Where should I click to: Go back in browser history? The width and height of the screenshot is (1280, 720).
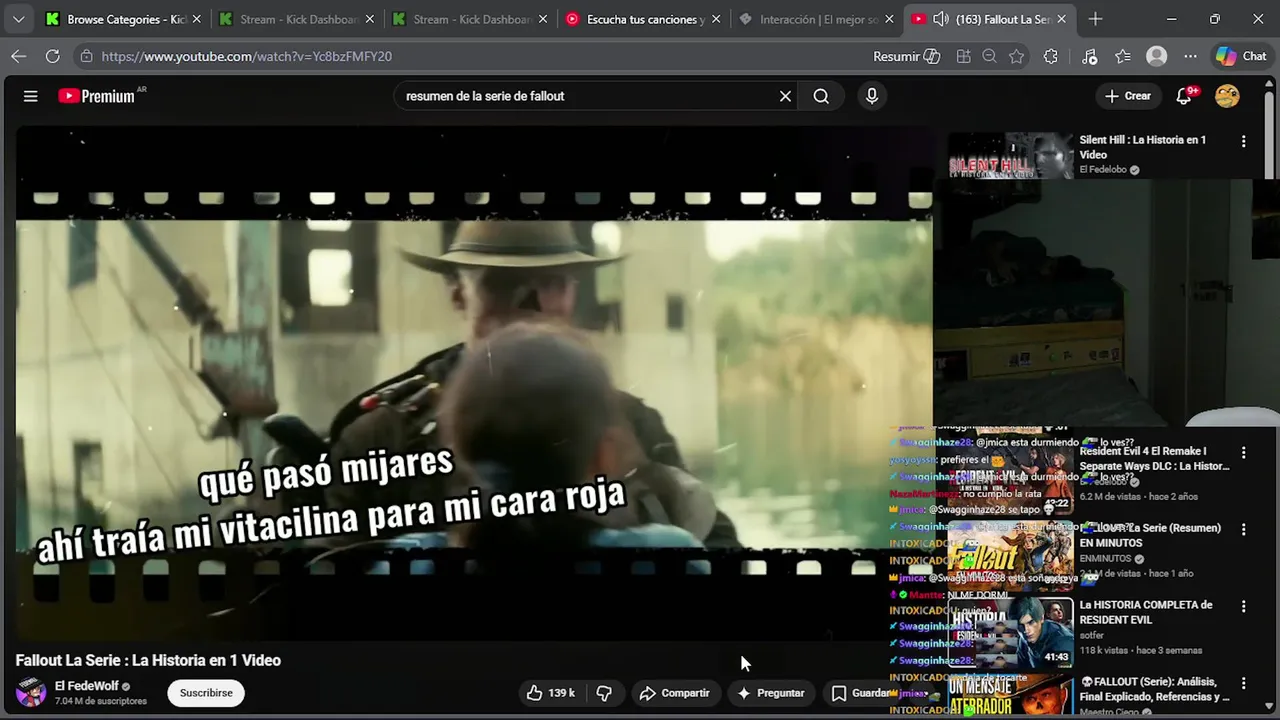click(x=19, y=57)
